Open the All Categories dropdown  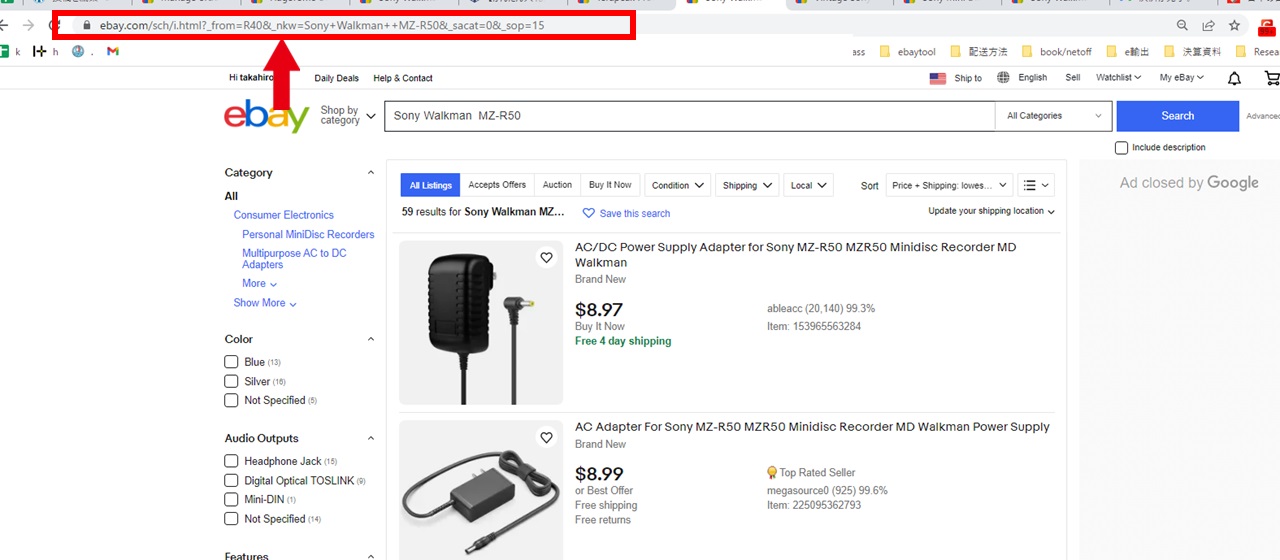coord(1053,116)
